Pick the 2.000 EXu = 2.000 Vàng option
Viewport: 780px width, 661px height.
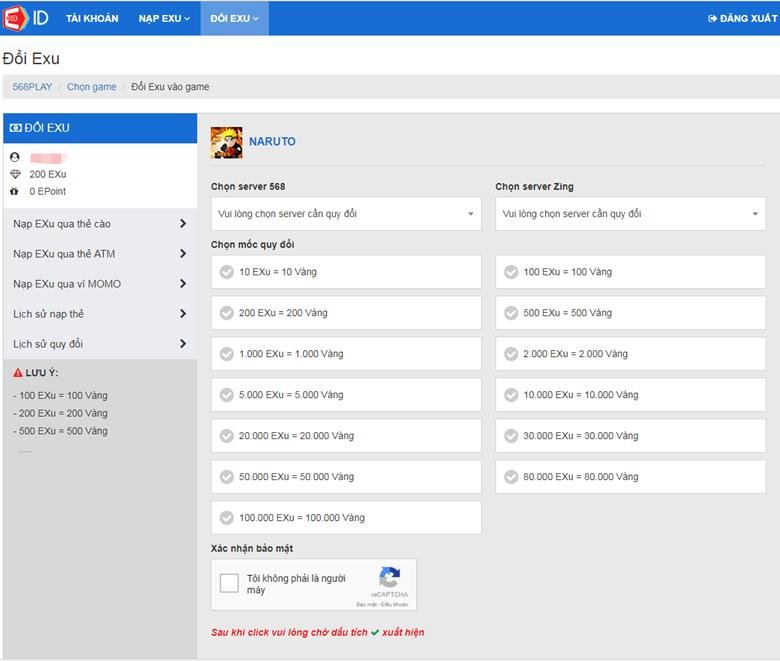click(630, 354)
